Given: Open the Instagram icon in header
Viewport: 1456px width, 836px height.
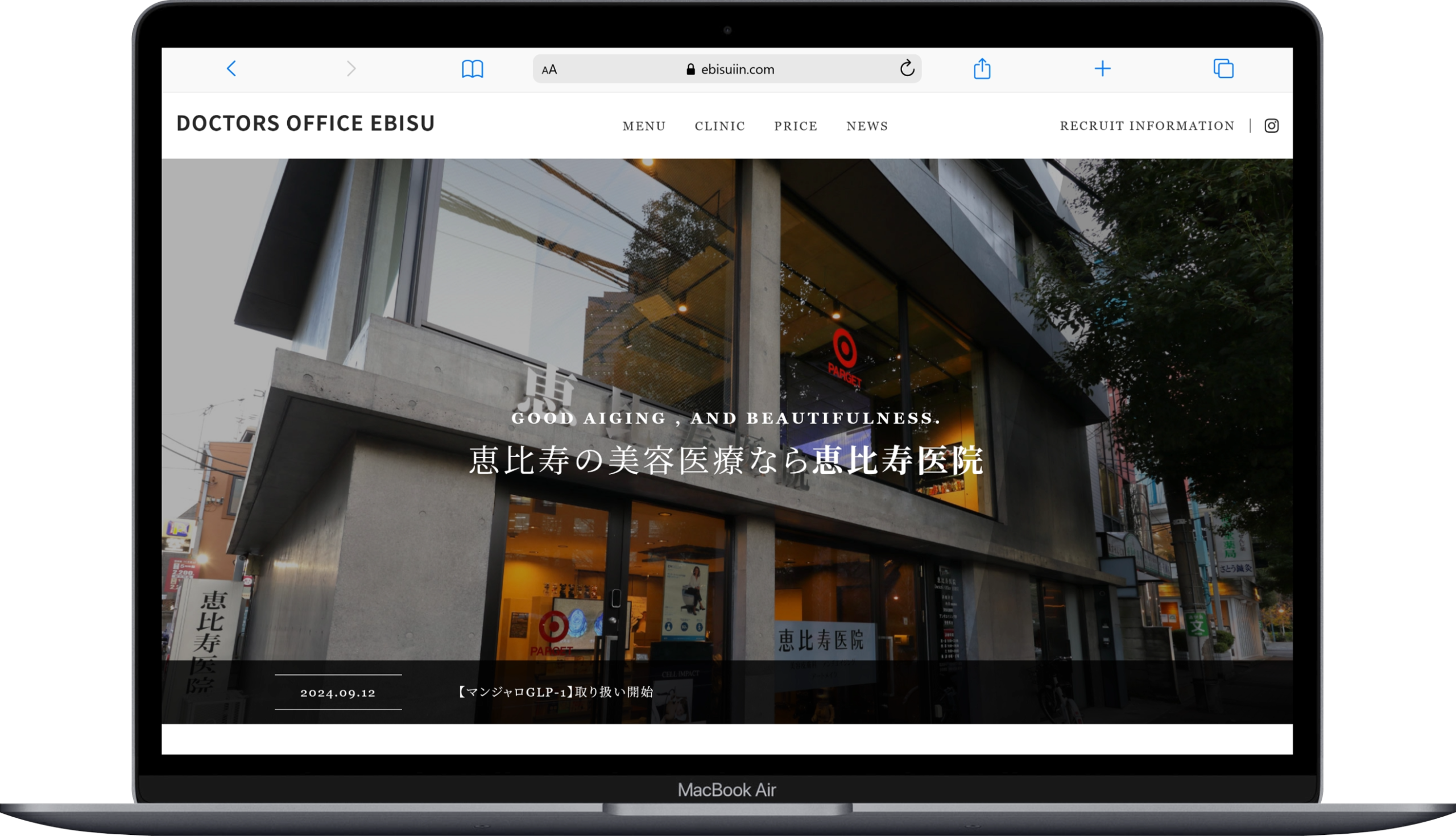Looking at the screenshot, I should pyautogui.click(x=1271, y=126).
